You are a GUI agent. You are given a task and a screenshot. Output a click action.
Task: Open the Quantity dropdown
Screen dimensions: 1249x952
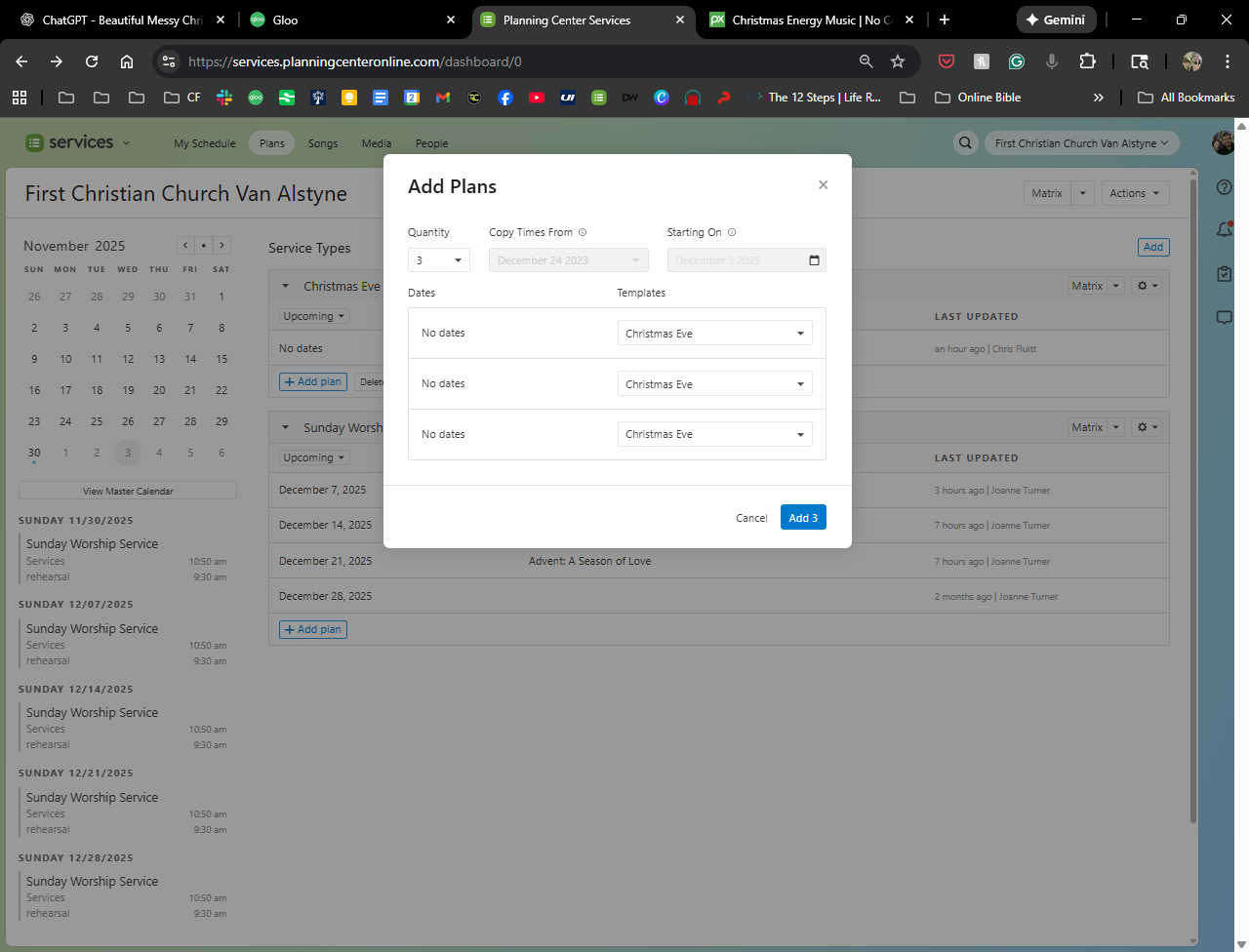pyautogui.click(x=439, y=260)
